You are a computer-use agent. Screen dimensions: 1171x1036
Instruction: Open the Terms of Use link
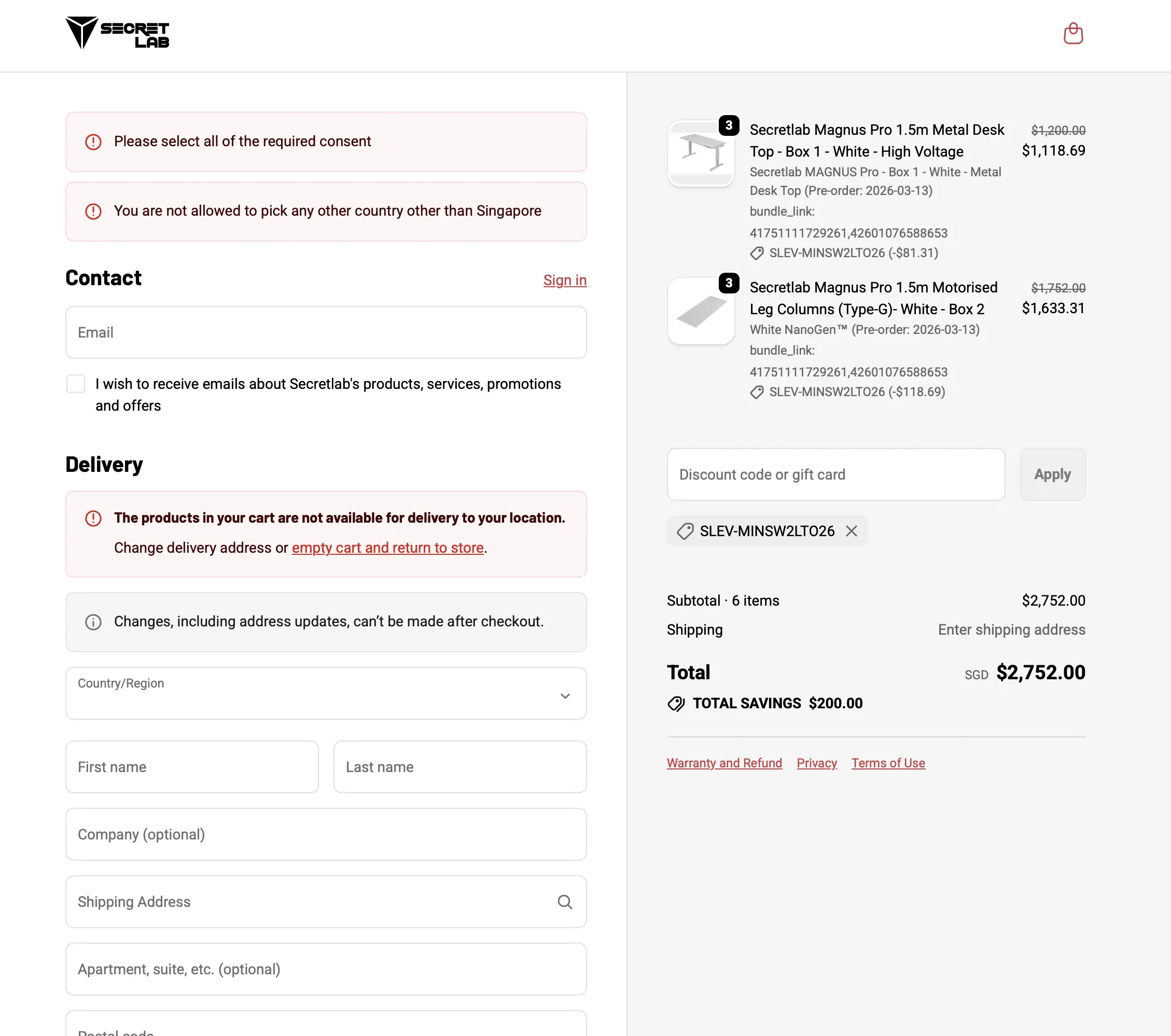pos(887,763)
